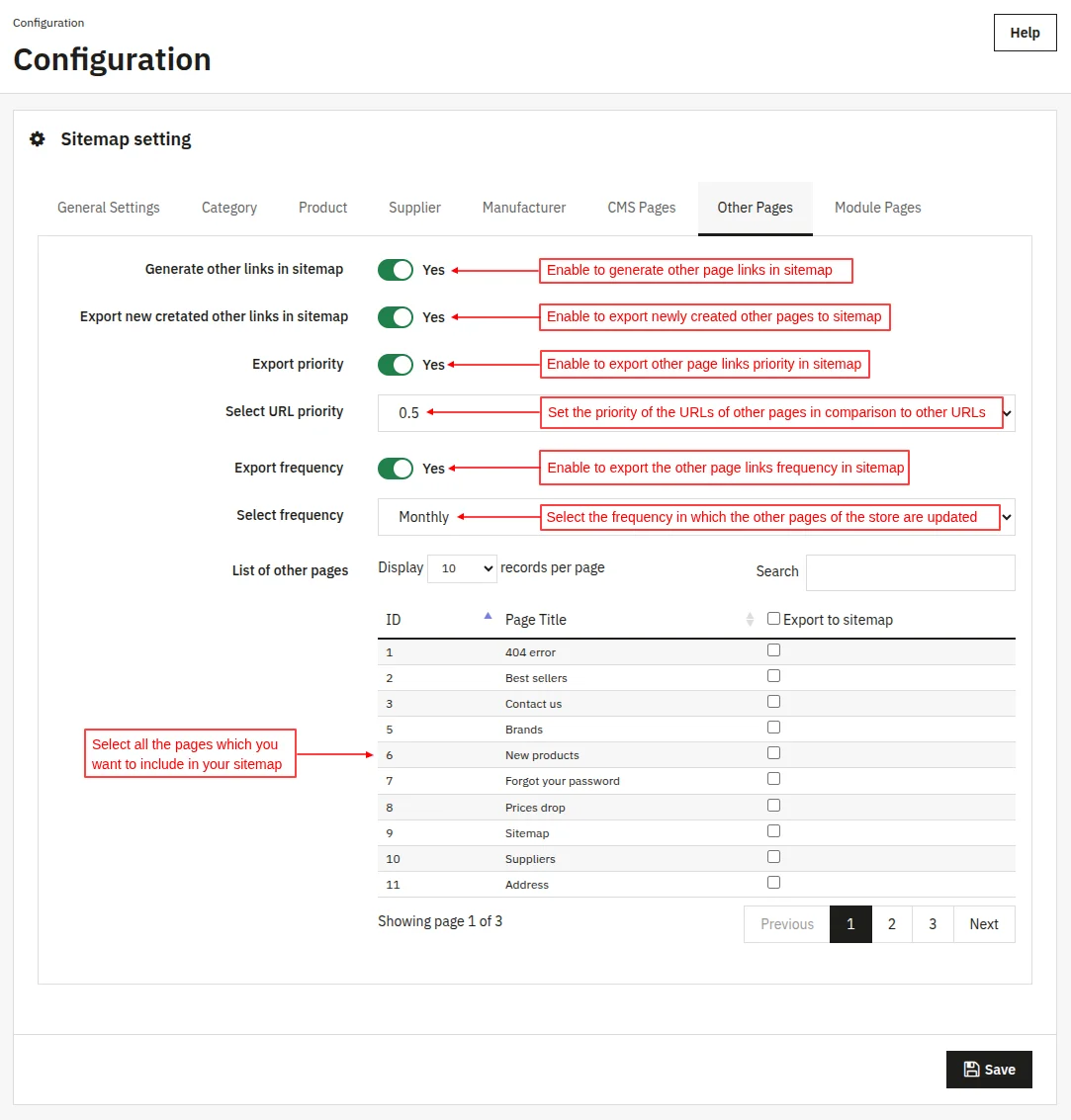This screenshot has height=1120, width=1071.
Task: Check the export box for New products
Action: (773, 753)
